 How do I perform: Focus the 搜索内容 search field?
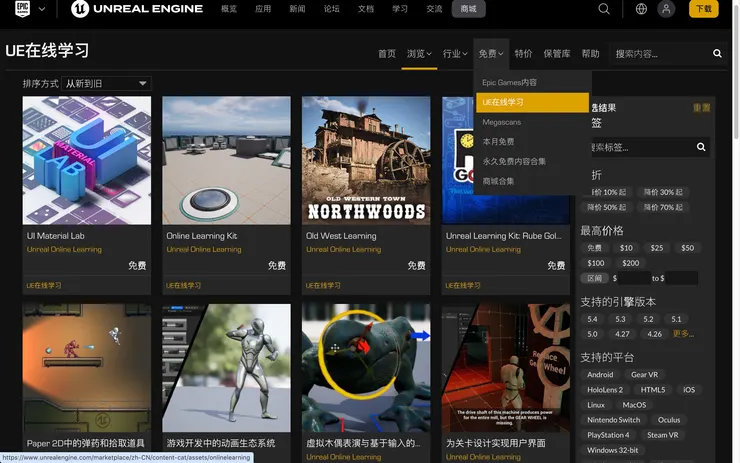[660, 54]
